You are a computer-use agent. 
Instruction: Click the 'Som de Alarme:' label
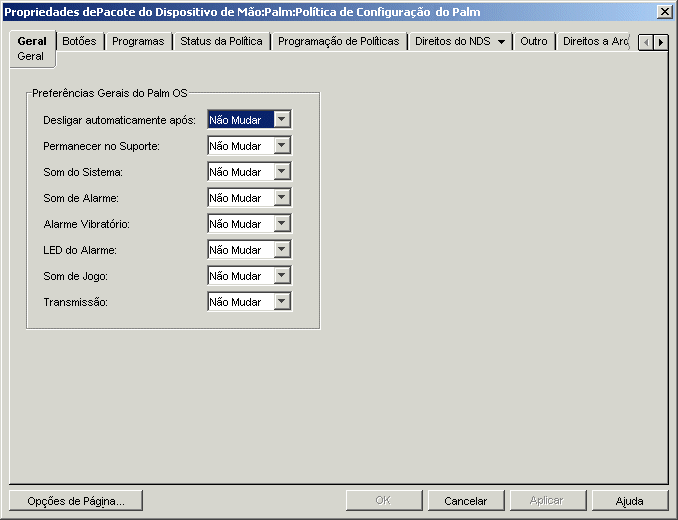81,198
